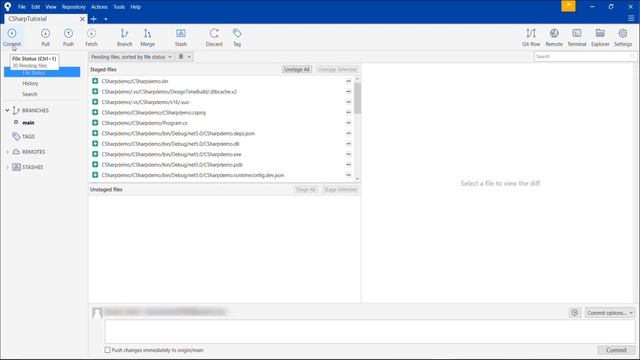Open the Repository menu
The width and height of the screenshot is (640, 360).
pos(73,7)
